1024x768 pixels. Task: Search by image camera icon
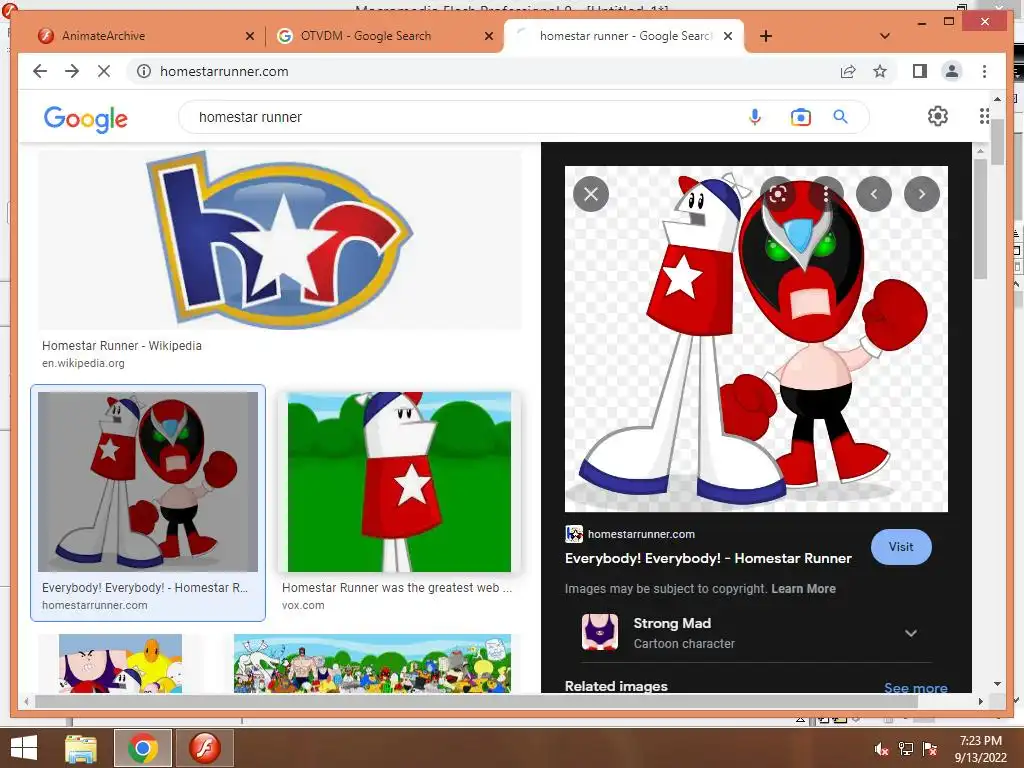tap(801, 117)
